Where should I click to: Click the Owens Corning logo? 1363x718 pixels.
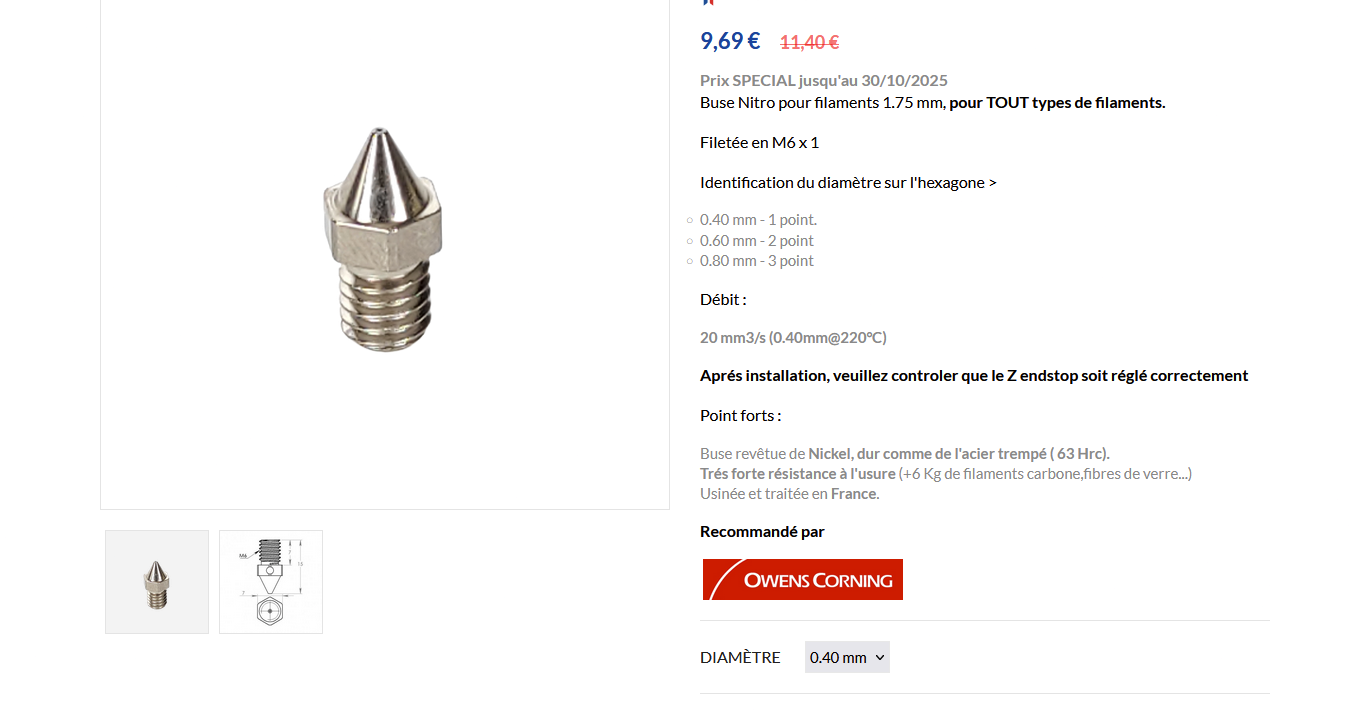803,580
